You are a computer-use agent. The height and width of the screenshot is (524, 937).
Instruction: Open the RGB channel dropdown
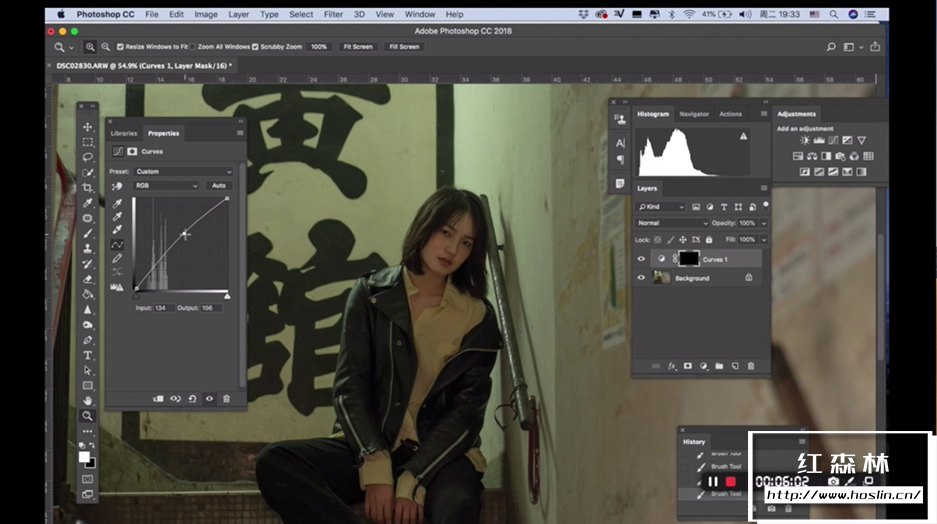pyautogui.click(x=167, y=185)
